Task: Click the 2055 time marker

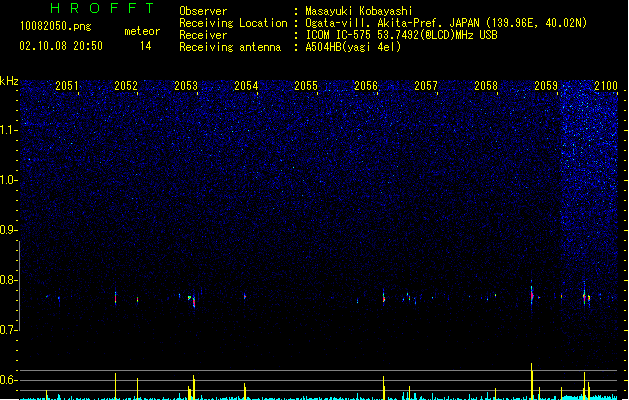Action: (306, 86)
